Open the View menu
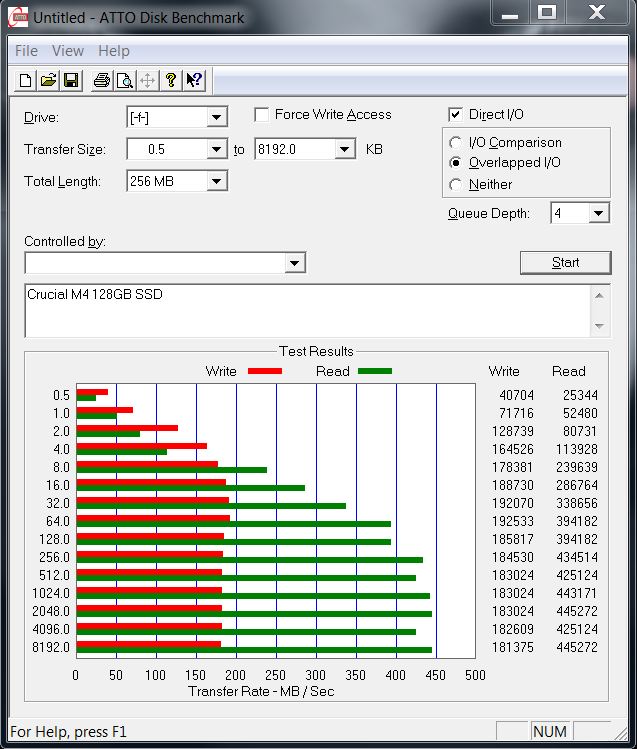The image size is (637, 749). [x=68, y=51]
